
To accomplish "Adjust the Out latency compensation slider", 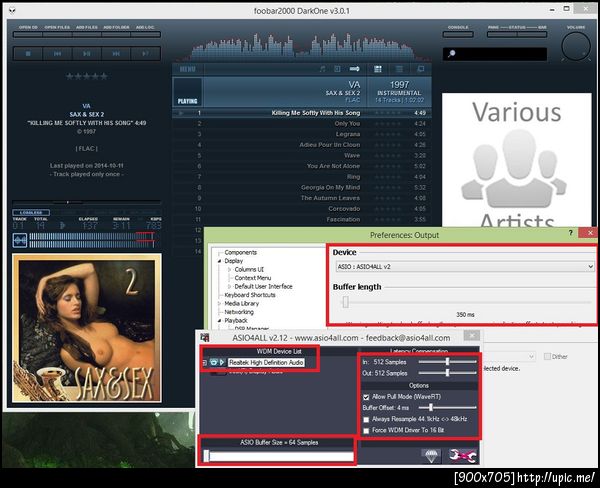I will [447, 373].
